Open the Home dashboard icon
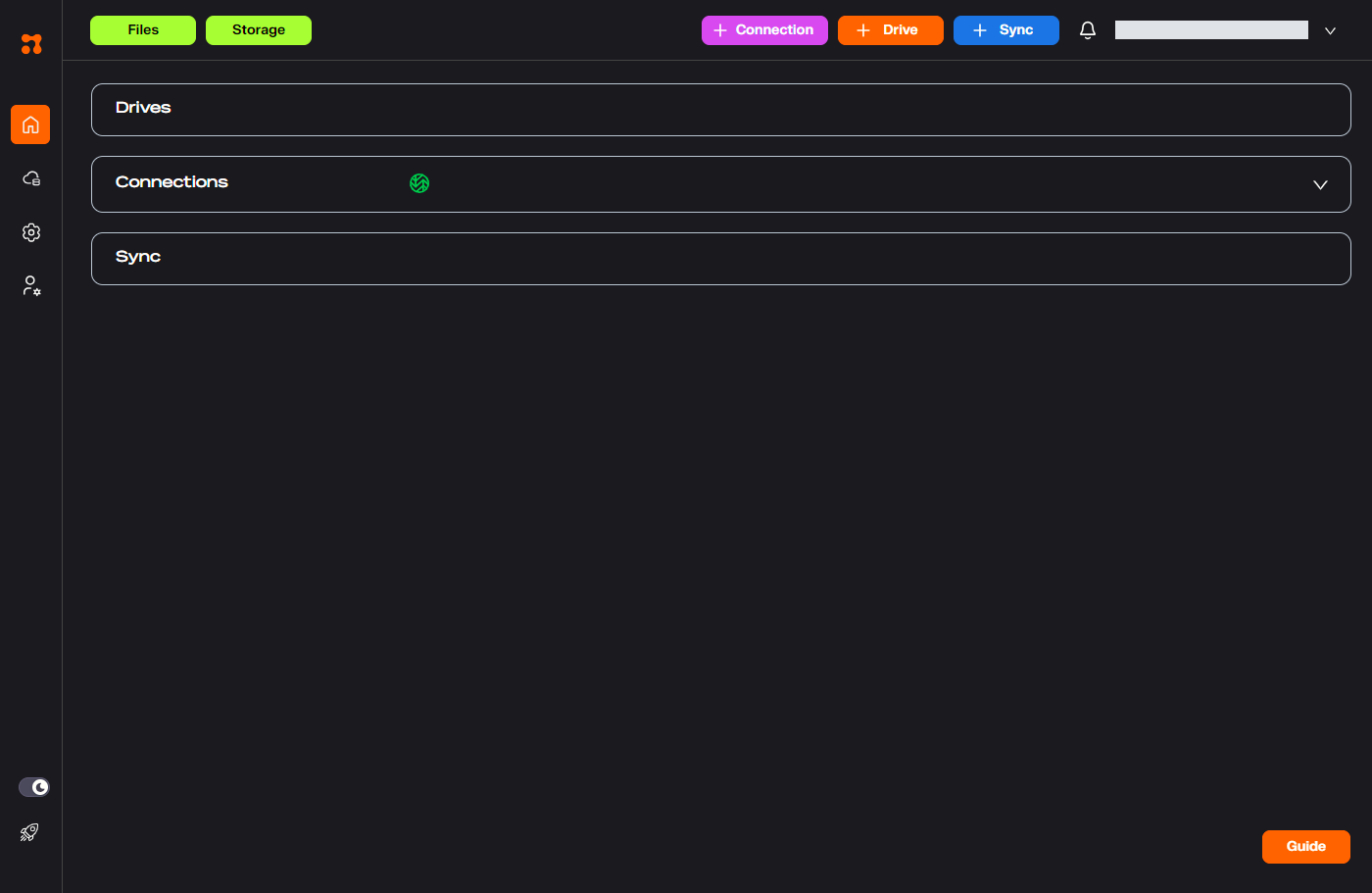Screen dimensions: 1372x893 (30, 124)
